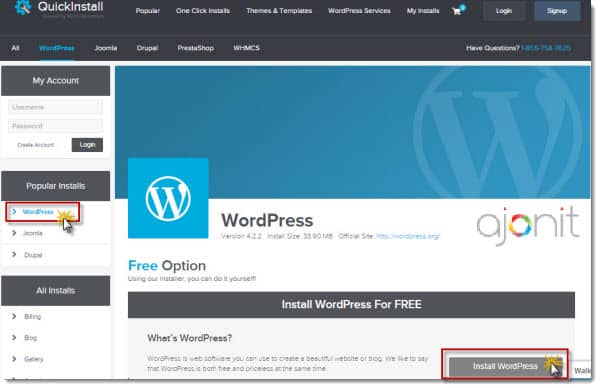Go to My Installs

[423, 11]
